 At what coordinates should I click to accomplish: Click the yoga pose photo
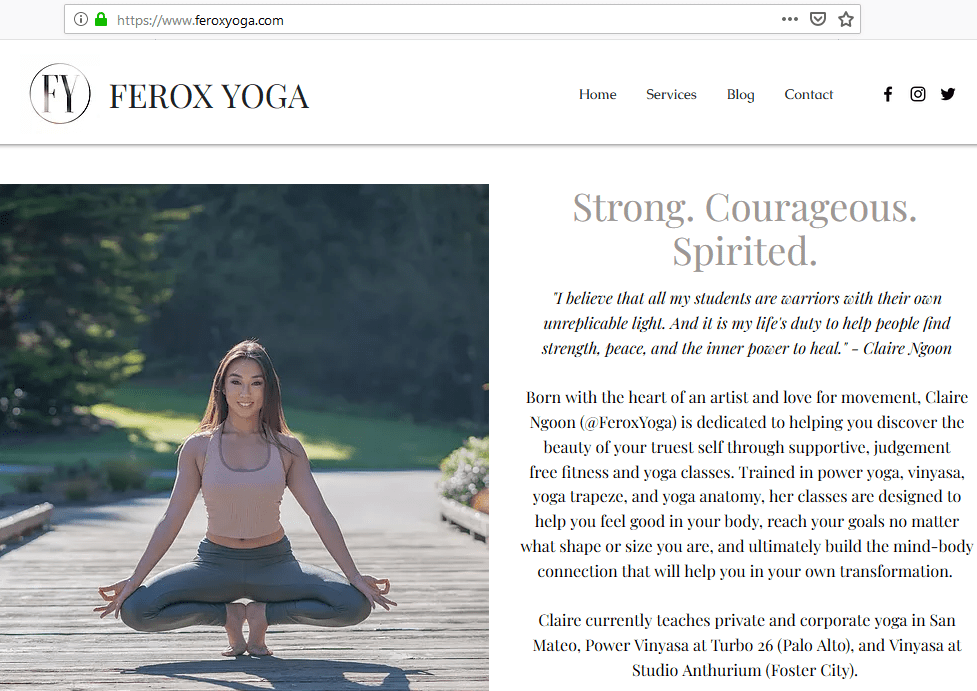coord(244,437)
